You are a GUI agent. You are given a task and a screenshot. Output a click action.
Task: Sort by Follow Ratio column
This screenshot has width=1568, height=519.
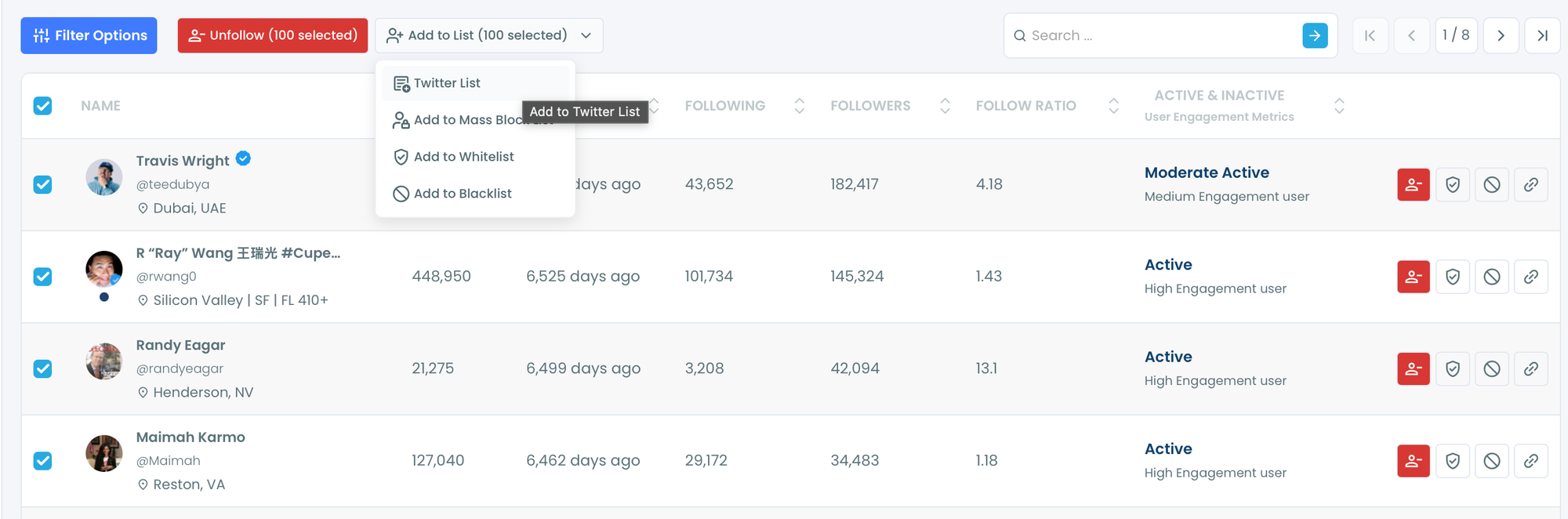pyautogui.click(x=1112, y=106)
